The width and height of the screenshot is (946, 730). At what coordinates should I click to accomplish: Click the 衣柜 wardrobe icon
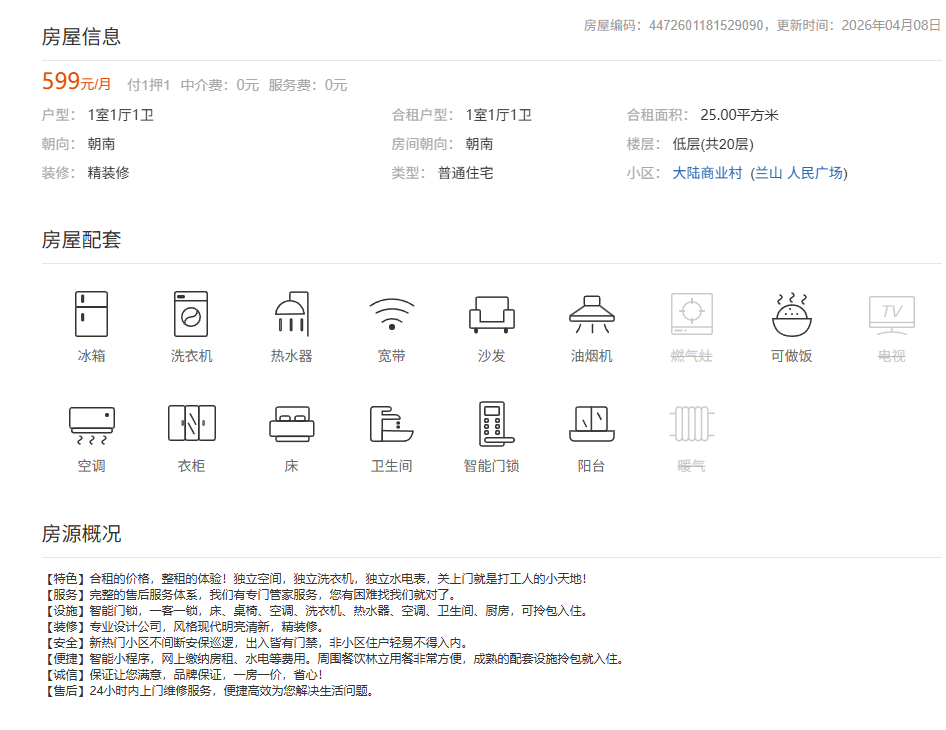[192, 425]
